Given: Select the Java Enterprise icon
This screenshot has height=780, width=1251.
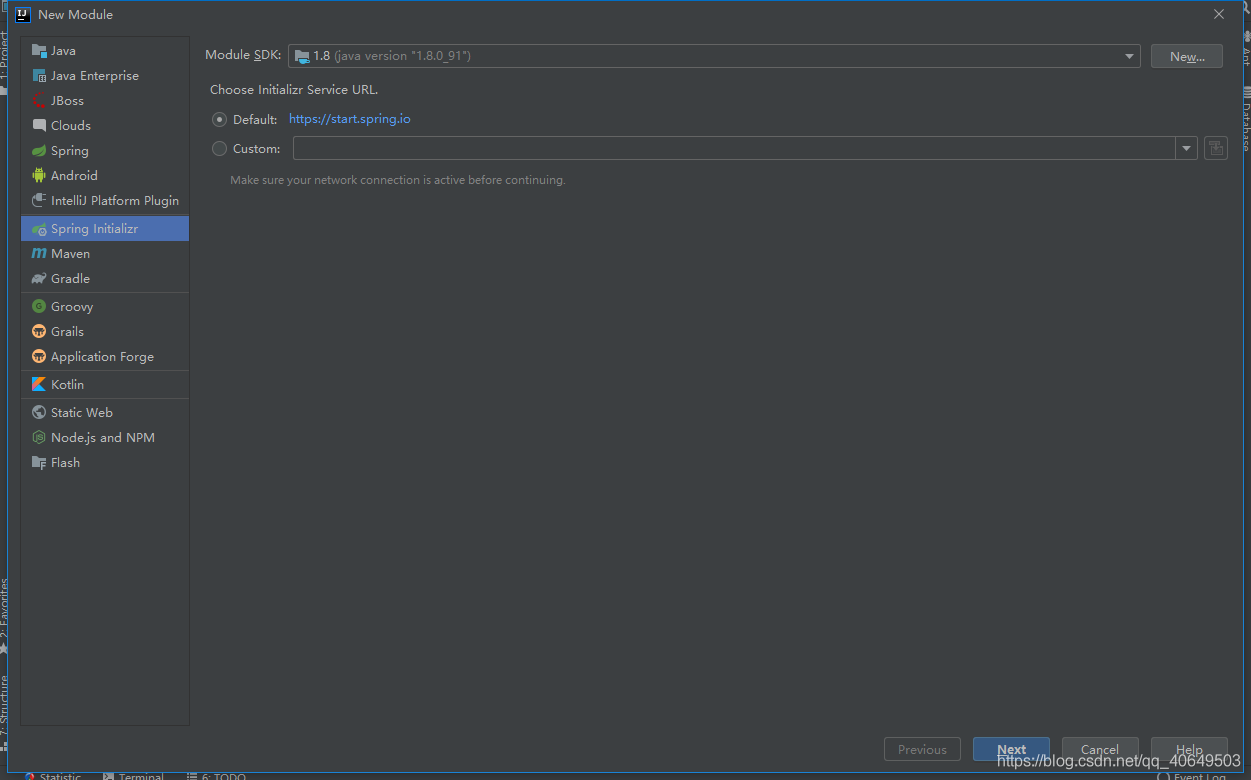Looking at the screenshot, I should pos(39,76).
